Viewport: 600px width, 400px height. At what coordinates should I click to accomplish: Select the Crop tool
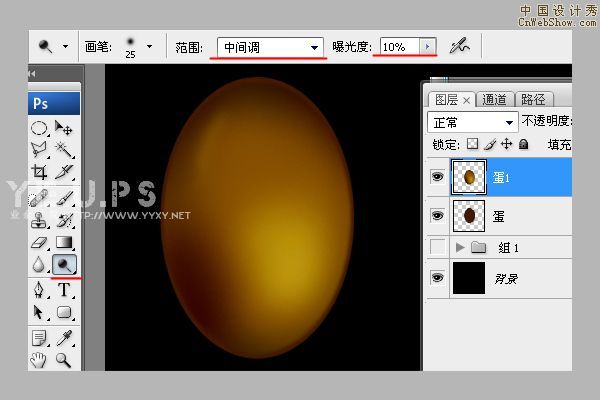pos(40,173)
